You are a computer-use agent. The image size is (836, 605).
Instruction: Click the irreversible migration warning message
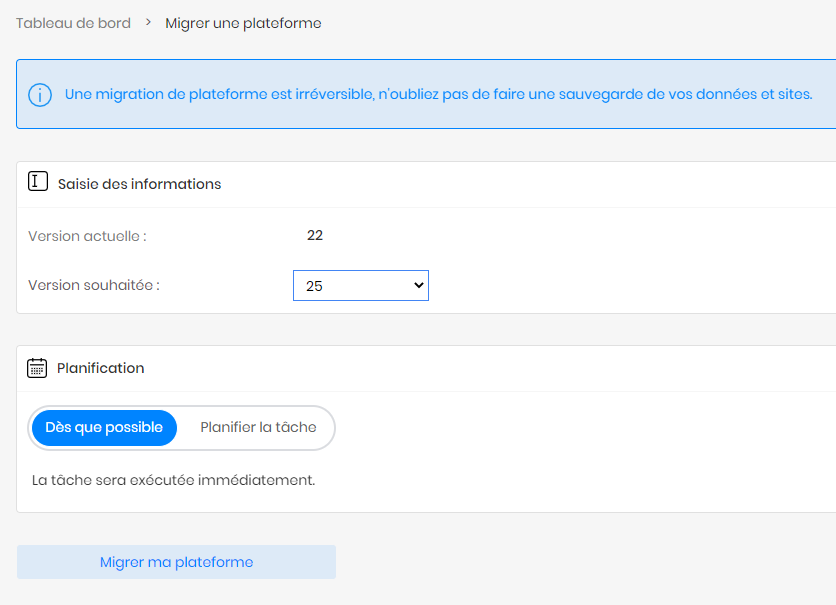[x=438, y=94]
